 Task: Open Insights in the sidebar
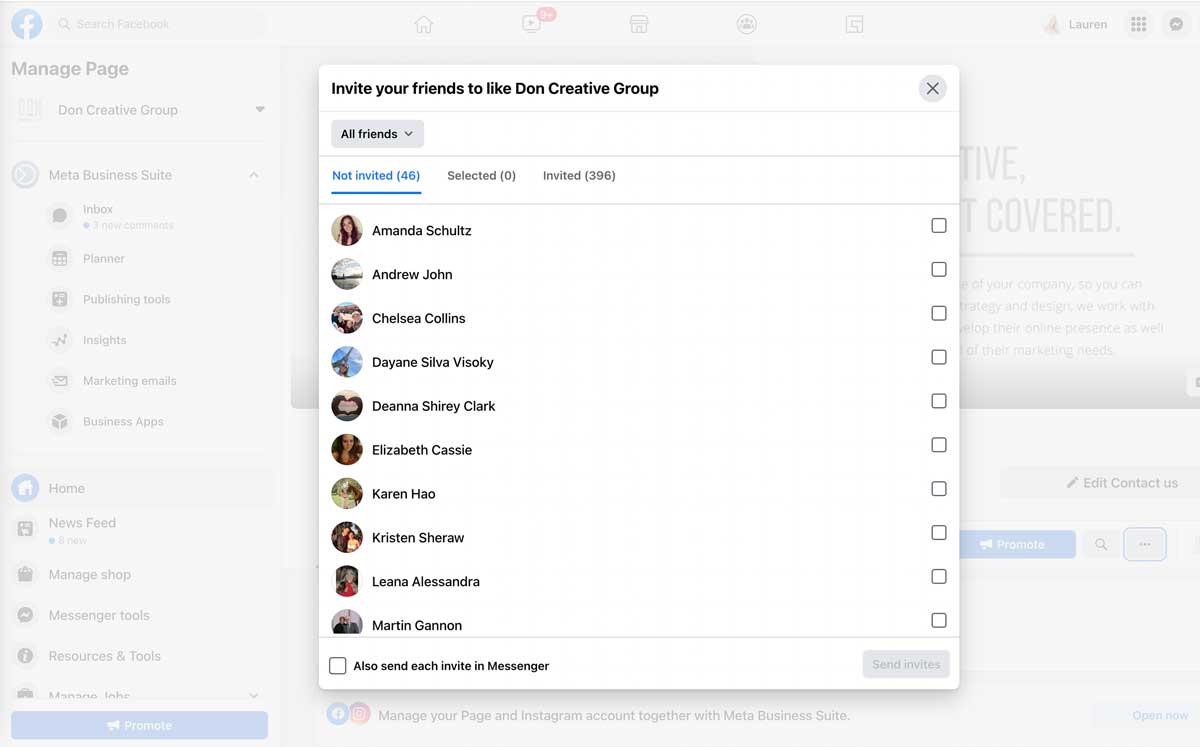[x=105, y=340]
